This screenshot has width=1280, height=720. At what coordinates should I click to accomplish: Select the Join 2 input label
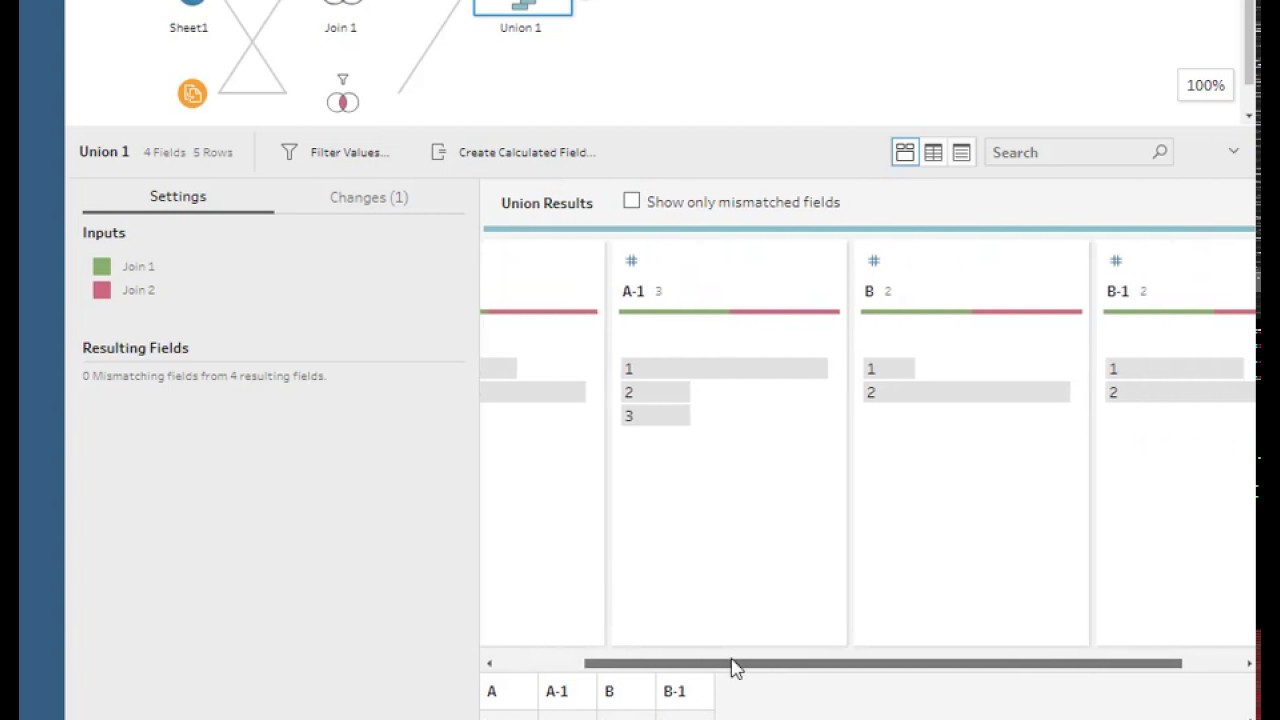[138, 290]
